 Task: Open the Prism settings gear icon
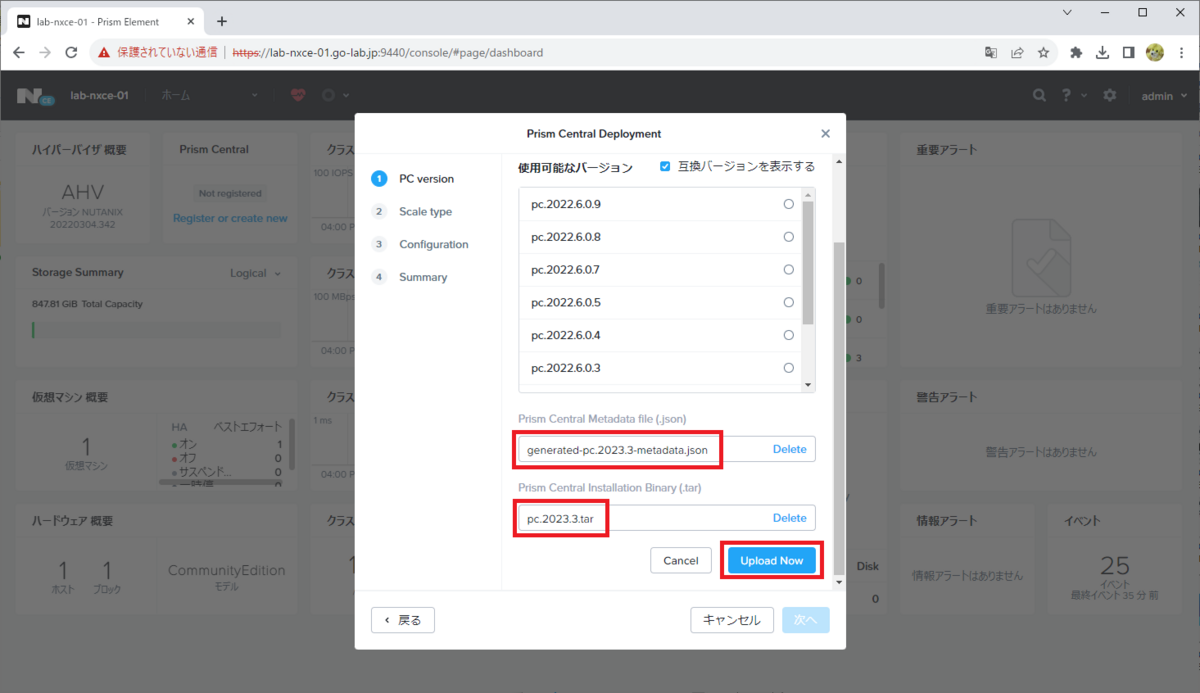pos(1110,95)
